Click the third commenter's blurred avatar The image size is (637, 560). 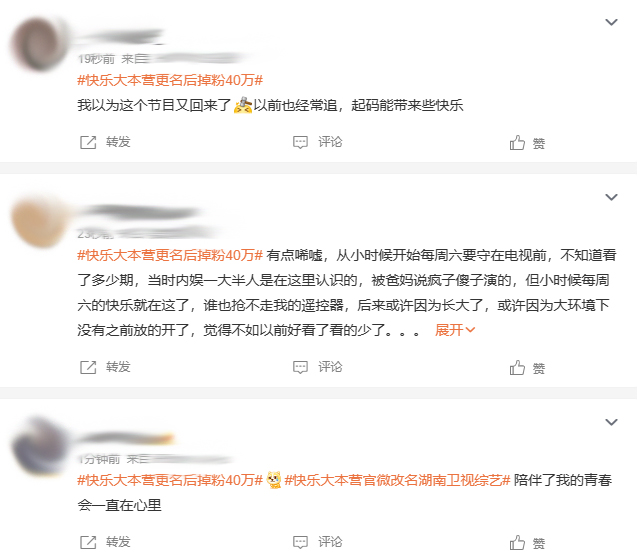(40, 446)
